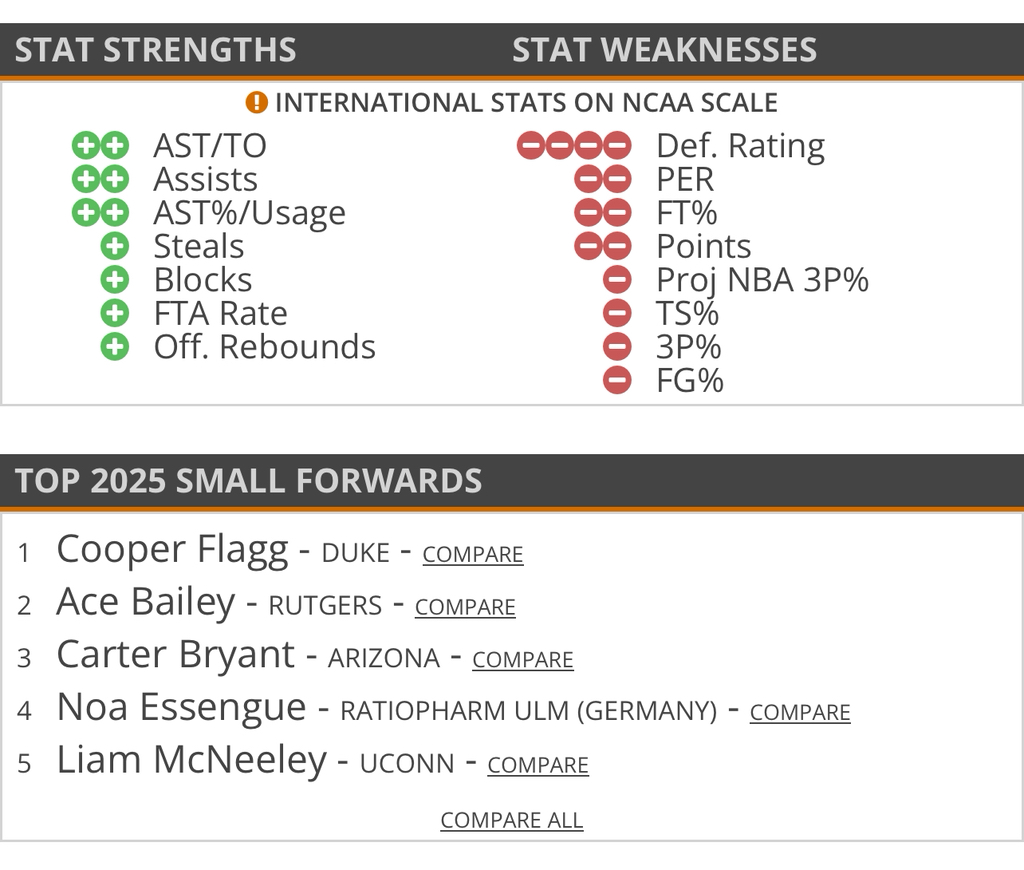Click the green plus icons beside AST/TO
The image size is (1024, 870).
coord(100,146)
